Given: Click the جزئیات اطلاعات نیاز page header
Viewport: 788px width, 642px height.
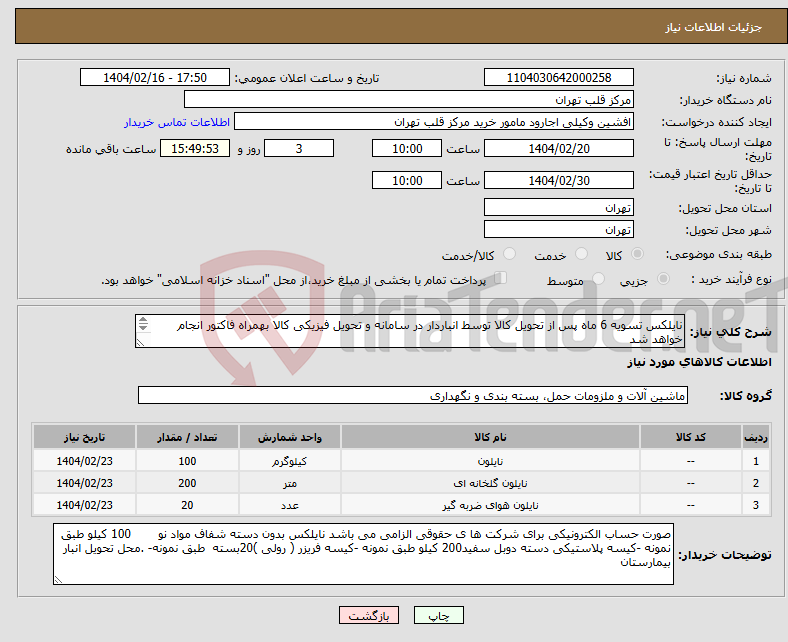Looking at the screenshot, I should 714,27.
